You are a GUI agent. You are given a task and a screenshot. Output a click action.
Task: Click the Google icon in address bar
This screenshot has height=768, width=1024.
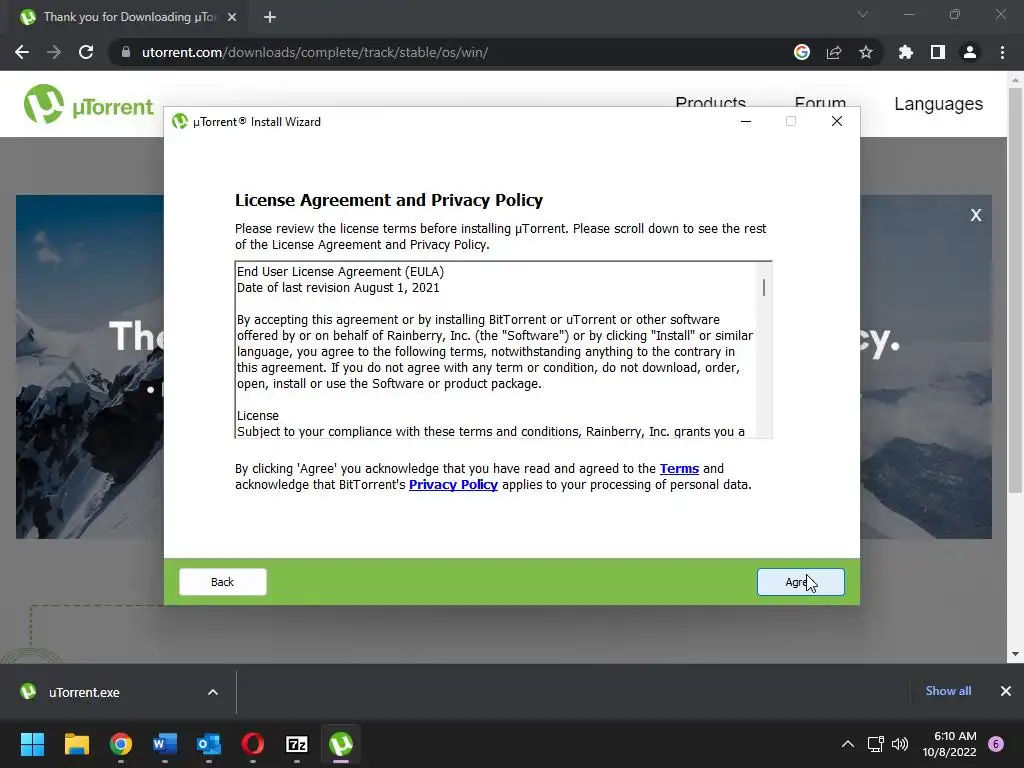(x=802, y=52)
